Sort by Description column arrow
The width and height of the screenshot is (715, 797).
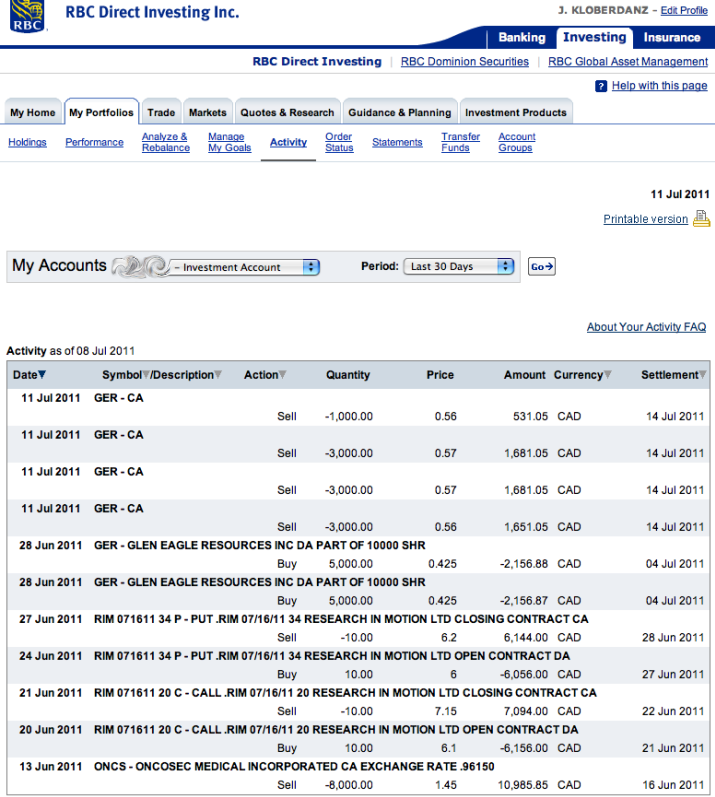tap(218, 375)
